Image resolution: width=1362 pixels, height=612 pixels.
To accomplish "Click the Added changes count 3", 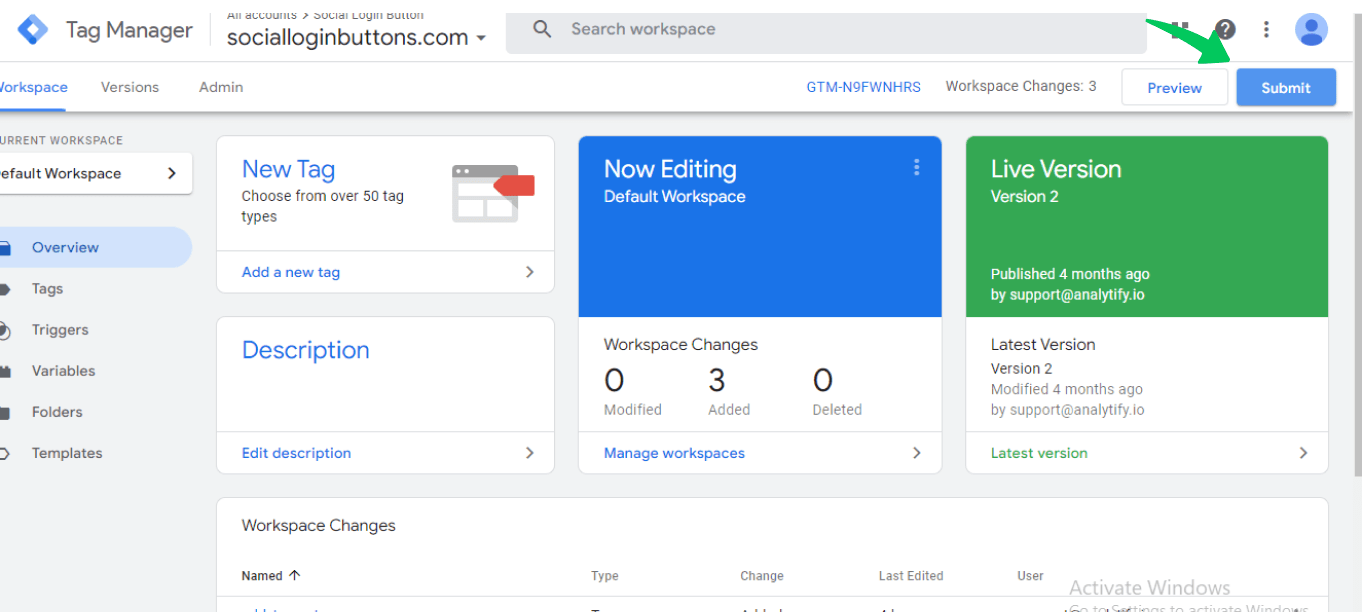I will point(716,380).
